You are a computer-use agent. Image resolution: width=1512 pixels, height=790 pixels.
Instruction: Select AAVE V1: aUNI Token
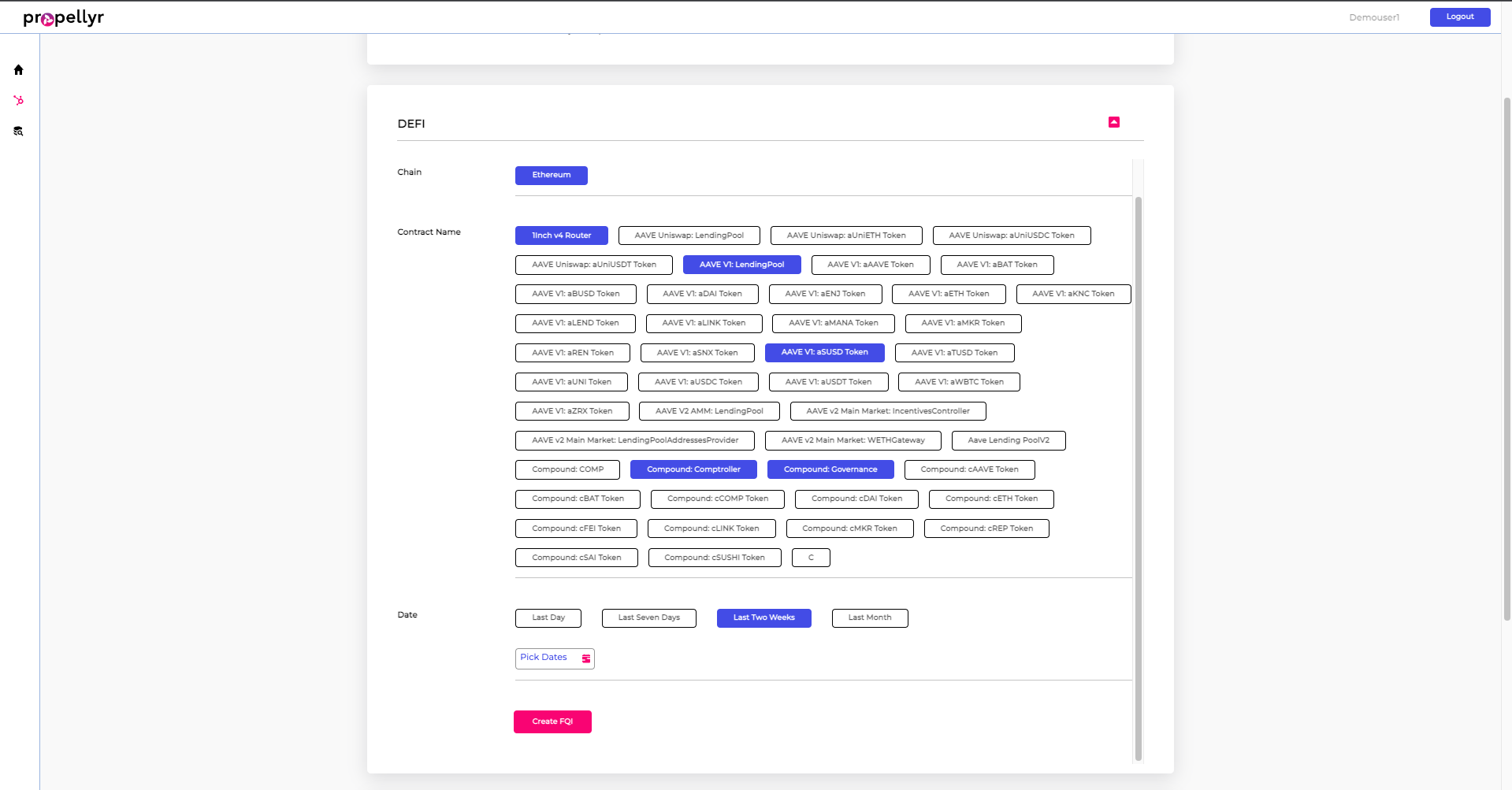point(571,382)
